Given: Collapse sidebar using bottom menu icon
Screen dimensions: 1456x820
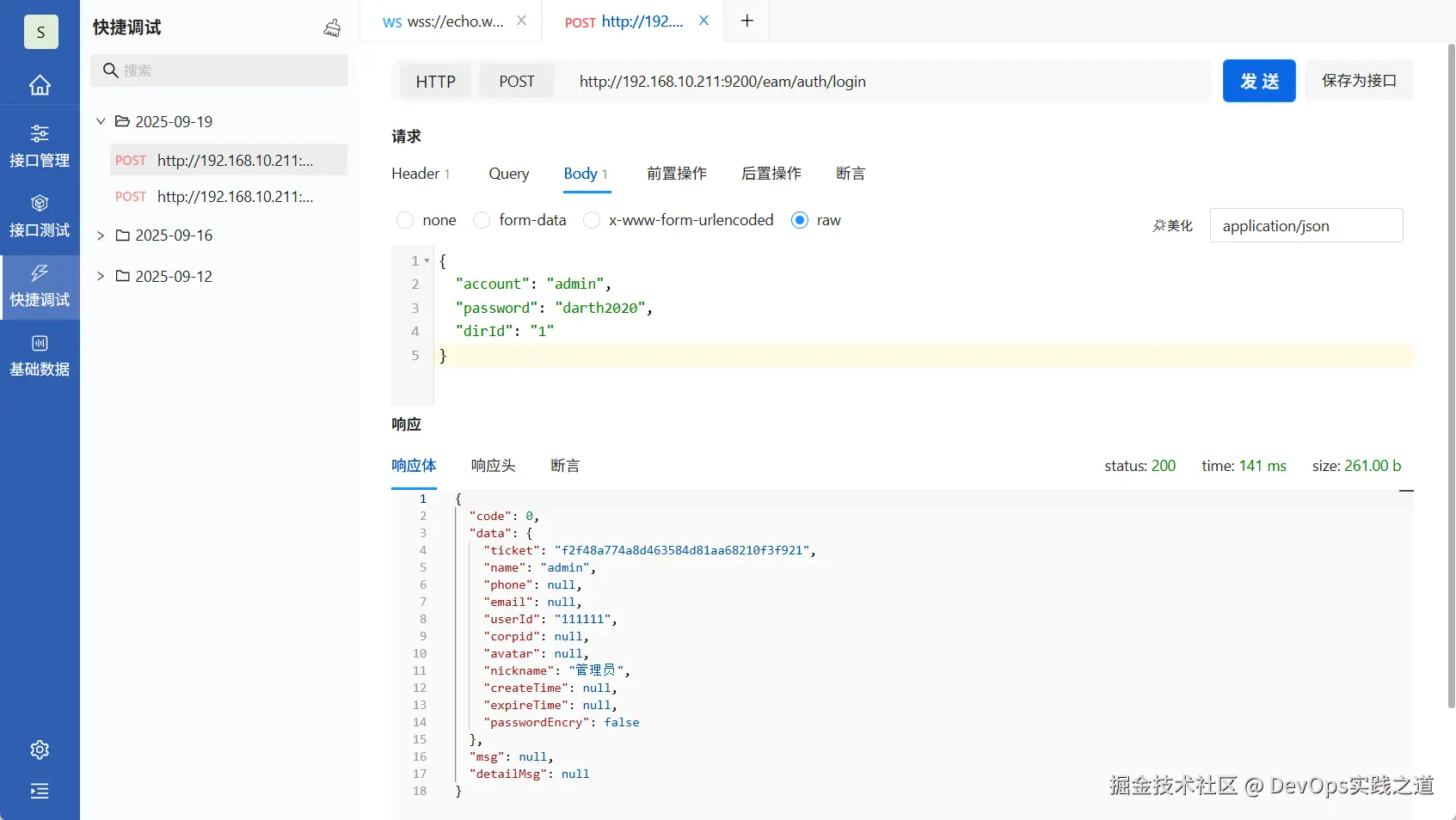Looking at the screenshot, I should click(40, 791).
